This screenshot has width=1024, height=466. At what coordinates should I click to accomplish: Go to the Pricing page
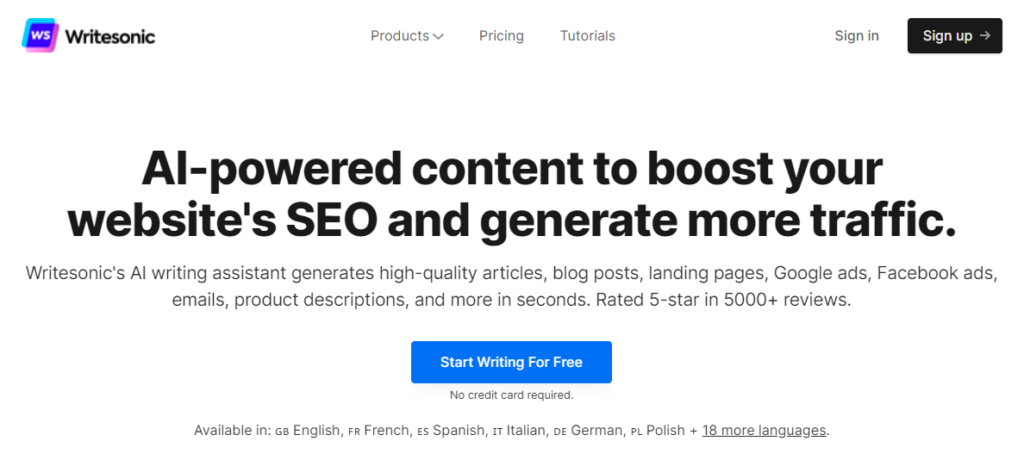[x=501, y=36]
